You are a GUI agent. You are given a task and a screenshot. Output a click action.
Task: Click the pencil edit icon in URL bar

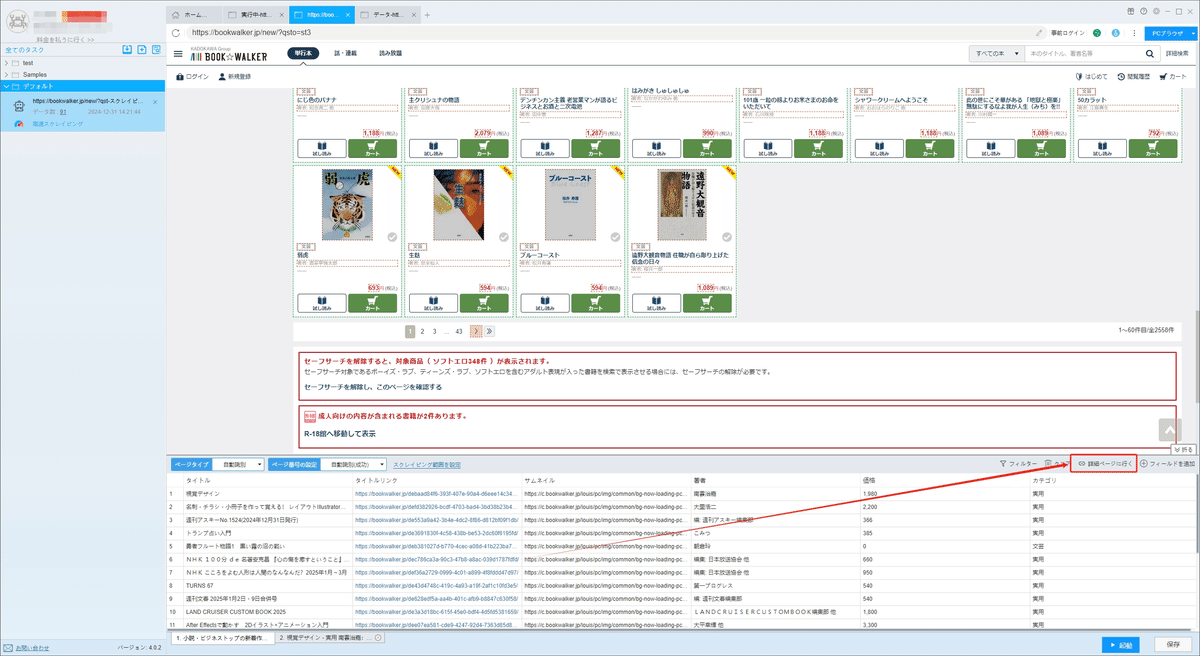point(1040,33)
